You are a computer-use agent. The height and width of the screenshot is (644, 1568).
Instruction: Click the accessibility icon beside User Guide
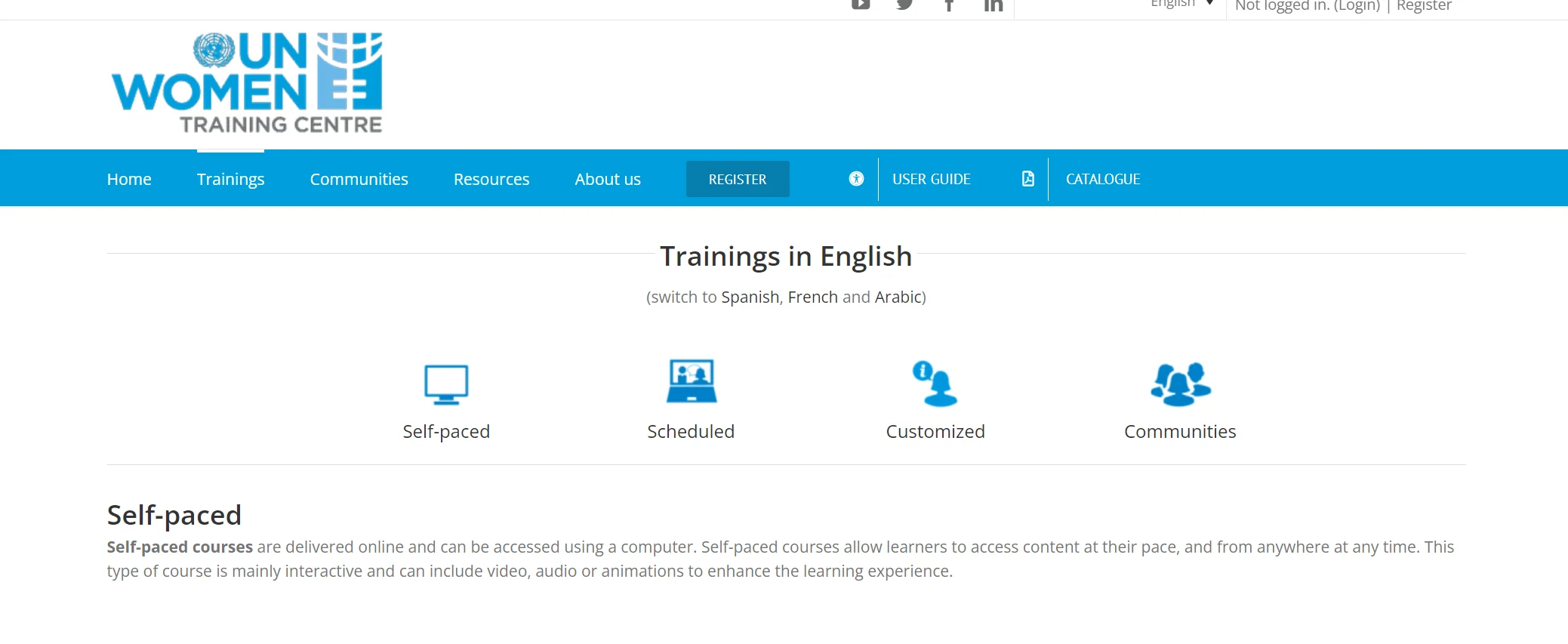pyautogui.click(x=856, y=179)
